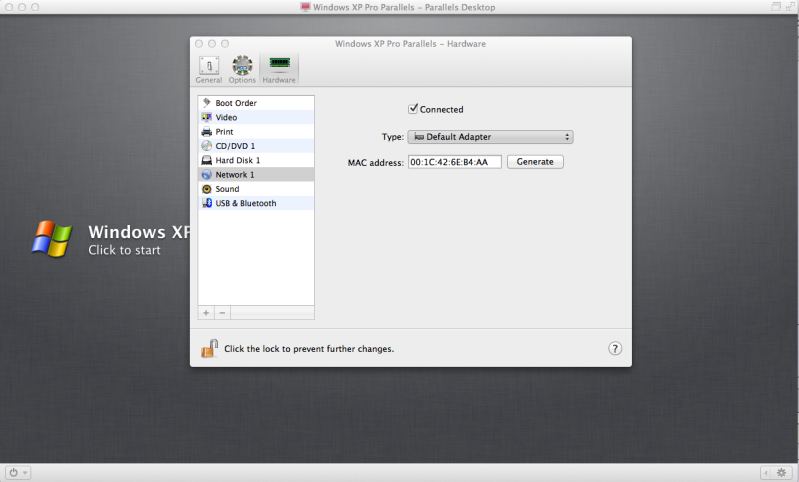Open the gear settings at bottom right
Image resolution: width=799 pixels, height=482 pixels.
pyautogui.click(x=781, y=473)
